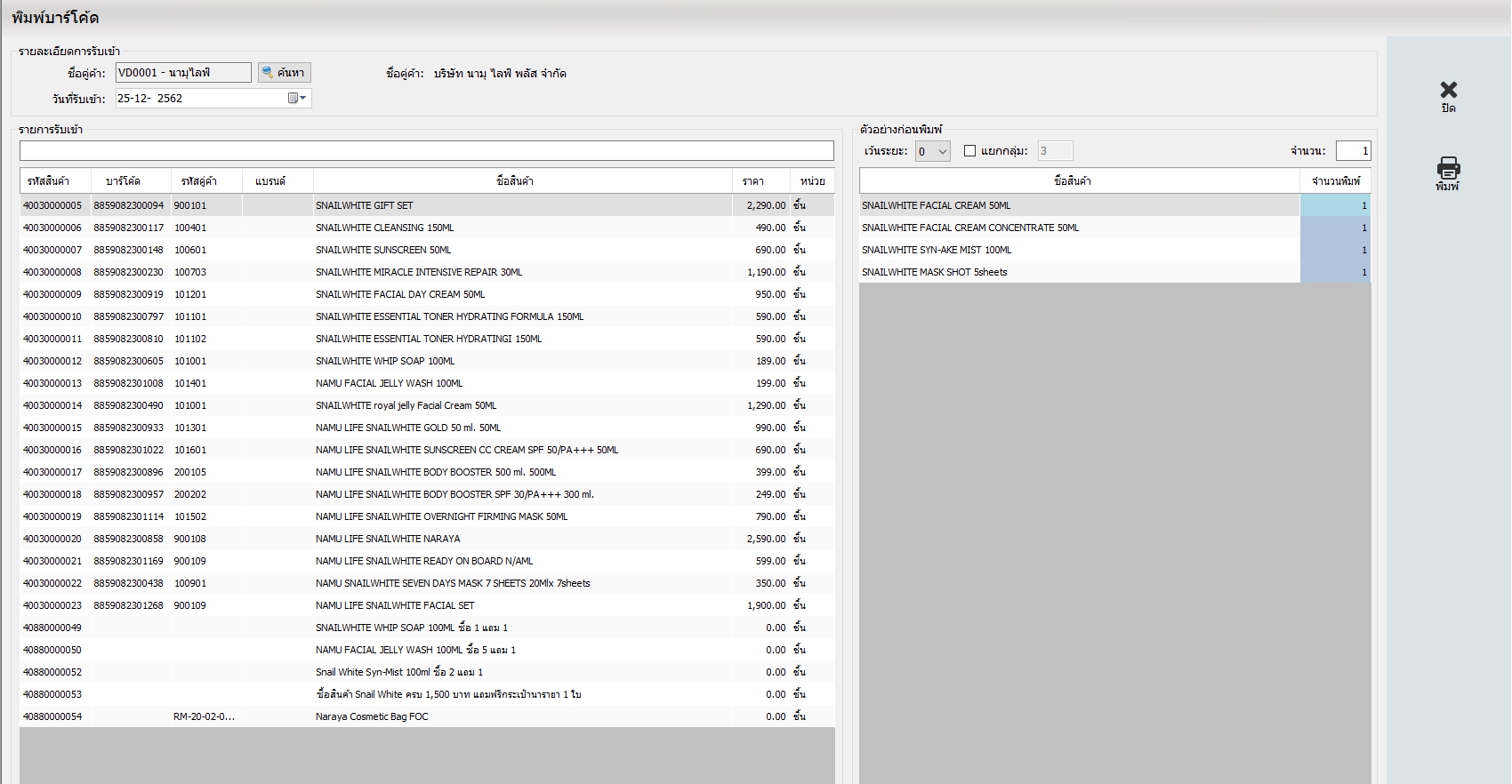Select NAMU FACIAL JELLY WASH ซื้อ 5 แถม 1
1512x784 pixels.
point(427,650)
